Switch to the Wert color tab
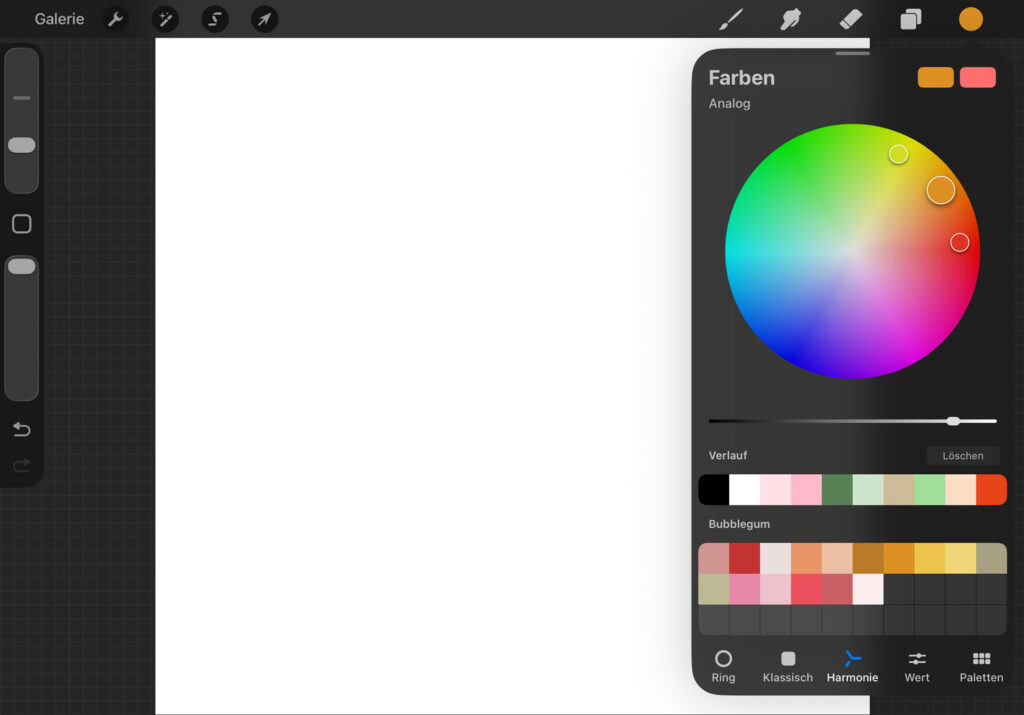Image resolution: width=1024 pixels, height=715 pixels. pyautogui.click(x=917, y=667)
